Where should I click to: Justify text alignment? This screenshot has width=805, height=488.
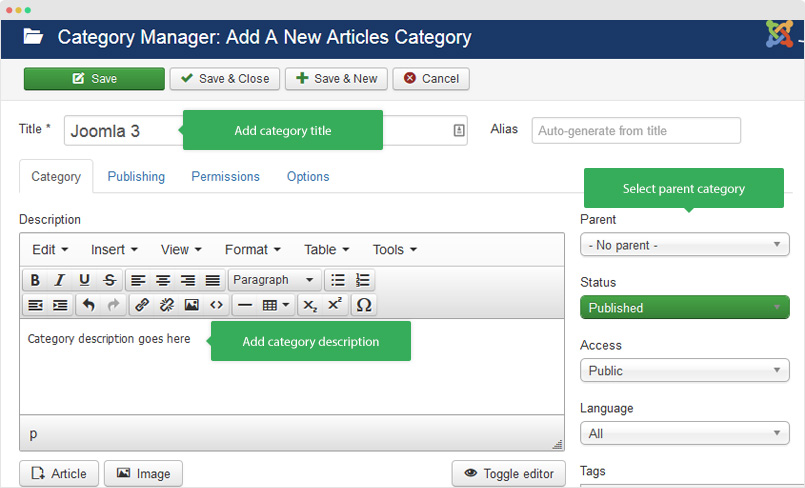(x=213, y=280)
